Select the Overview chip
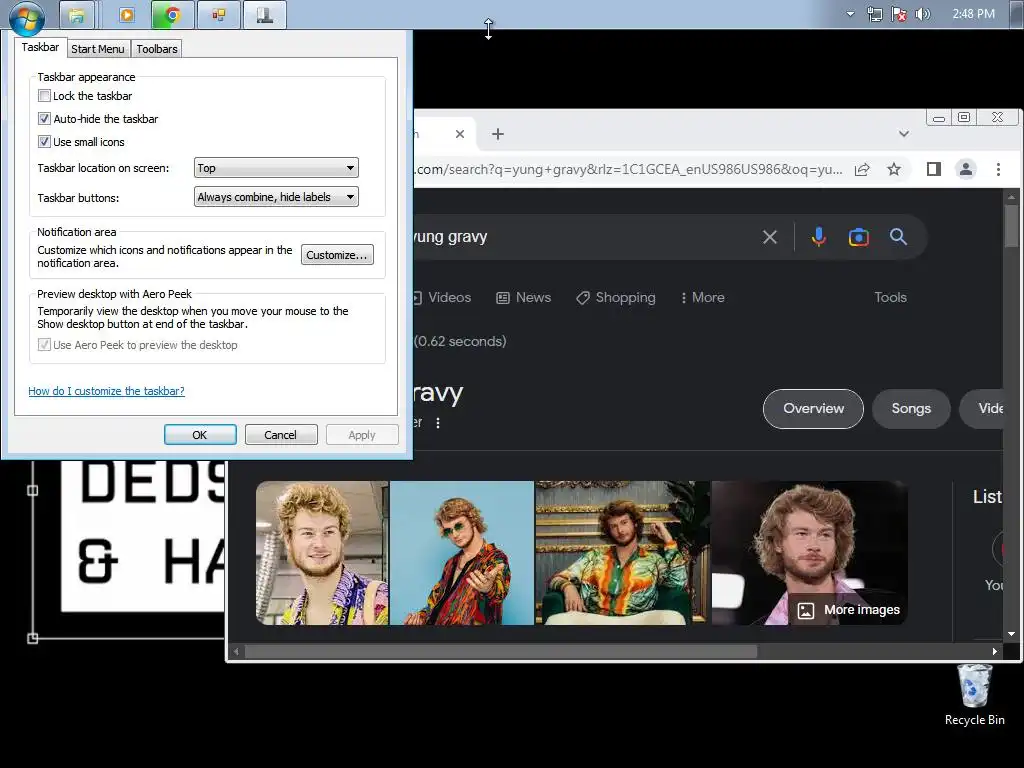 pyautogui.click(x=813, y=409)
